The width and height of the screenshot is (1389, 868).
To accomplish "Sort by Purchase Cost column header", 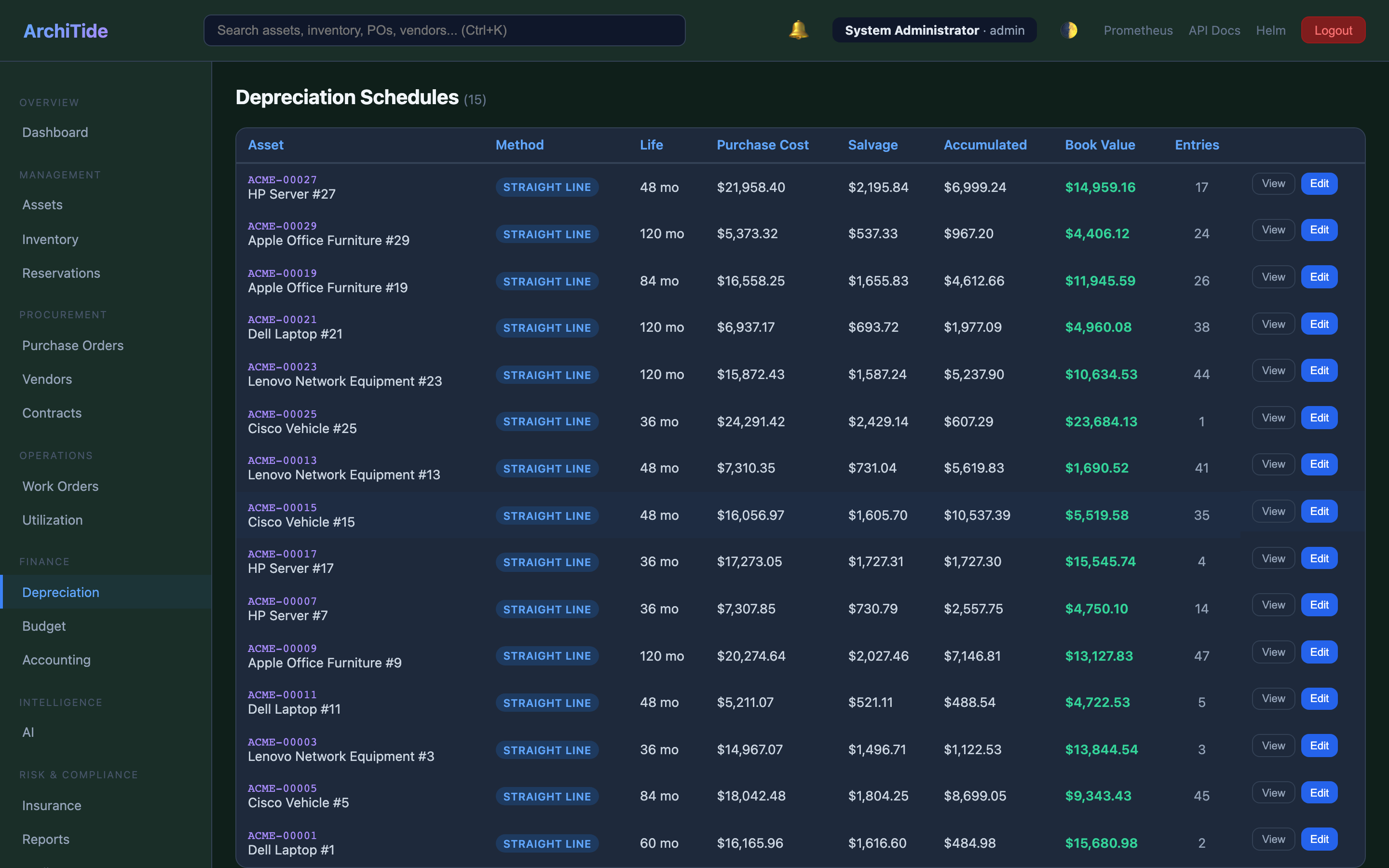I will (x=762, y=145).
